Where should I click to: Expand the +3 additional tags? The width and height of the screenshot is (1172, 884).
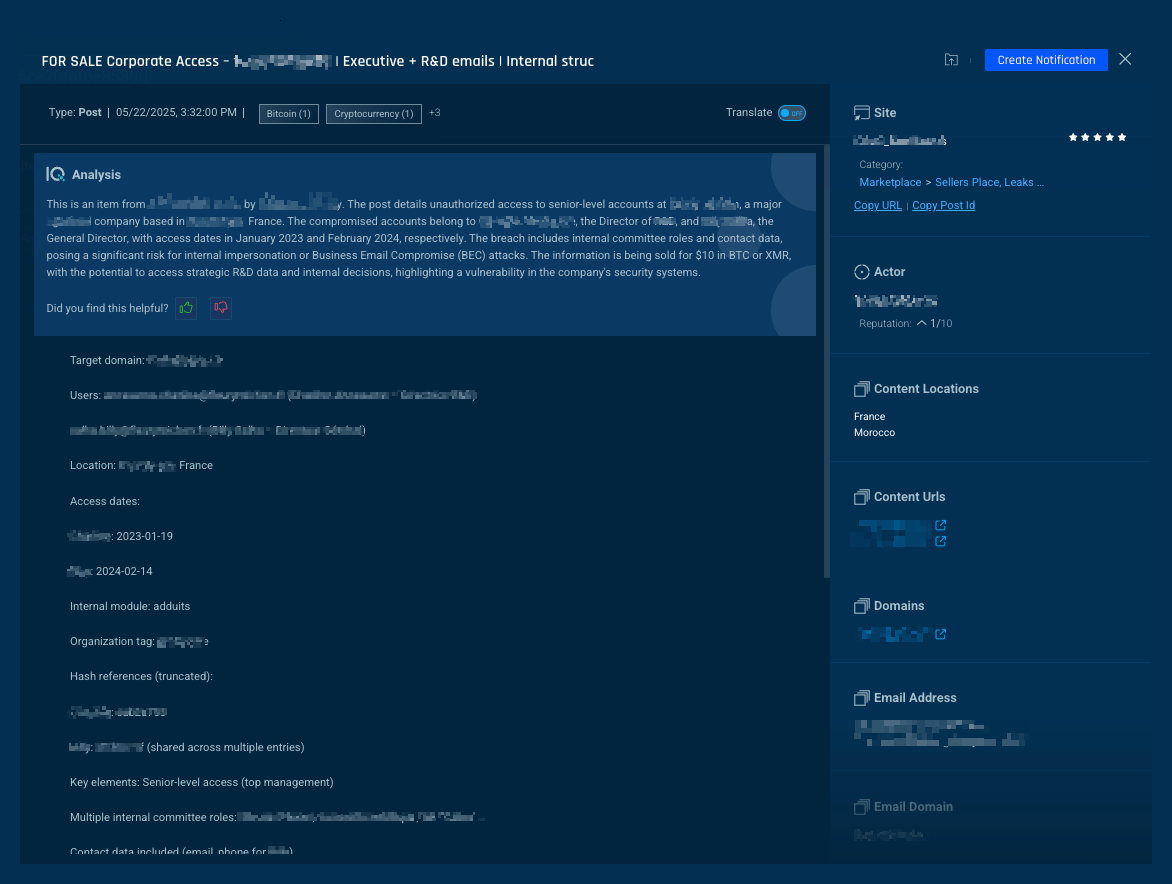435,113
